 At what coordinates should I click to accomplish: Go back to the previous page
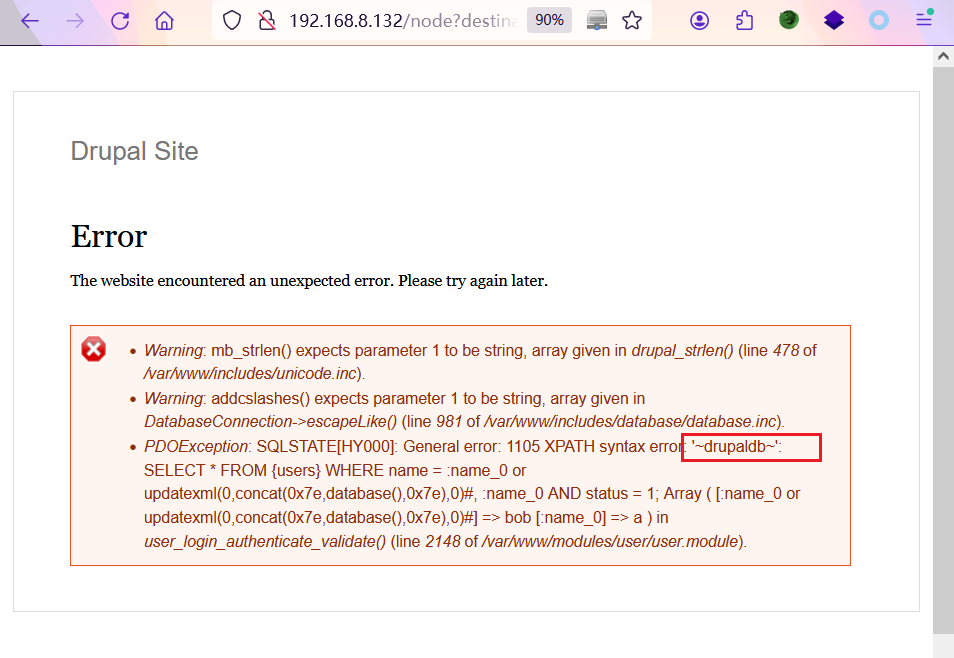point(29,21)
